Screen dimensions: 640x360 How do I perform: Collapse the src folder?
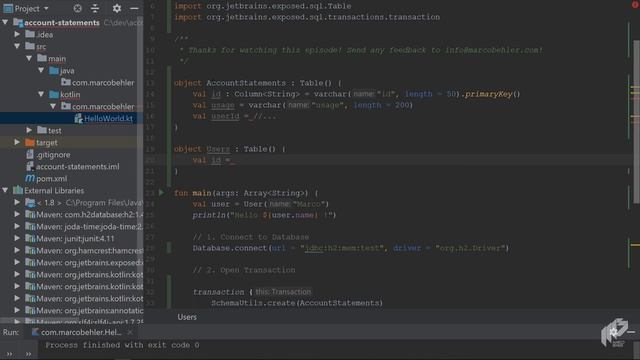[17, 46]
